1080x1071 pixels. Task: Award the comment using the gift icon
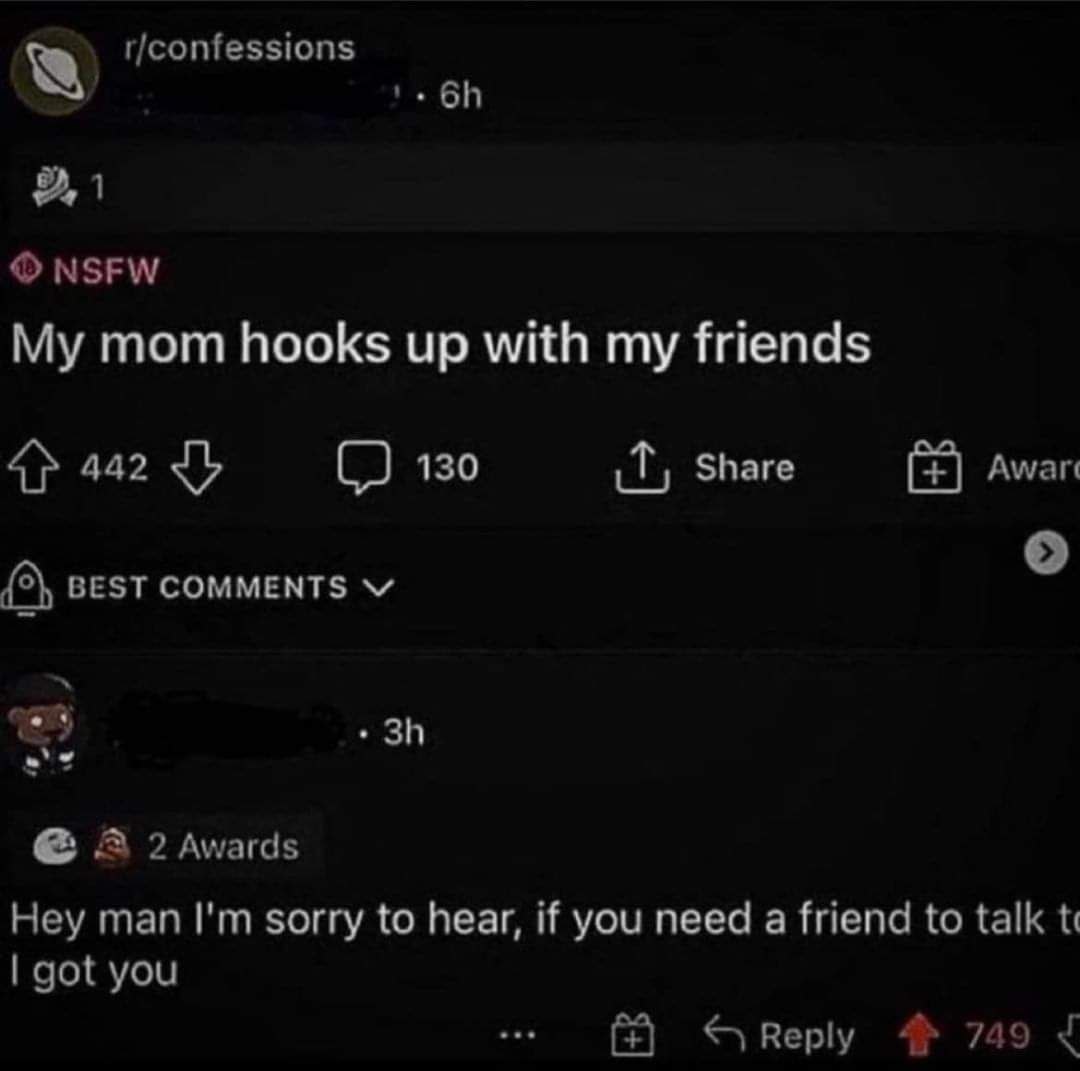[x=633, y=1034]
